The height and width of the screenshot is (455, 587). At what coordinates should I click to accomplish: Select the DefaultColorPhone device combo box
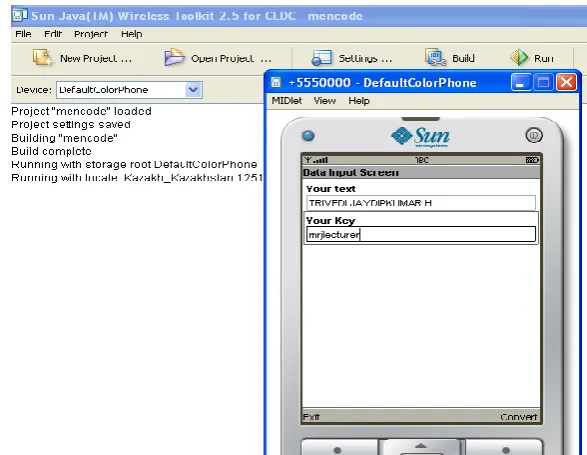click(x=129, y=90)
